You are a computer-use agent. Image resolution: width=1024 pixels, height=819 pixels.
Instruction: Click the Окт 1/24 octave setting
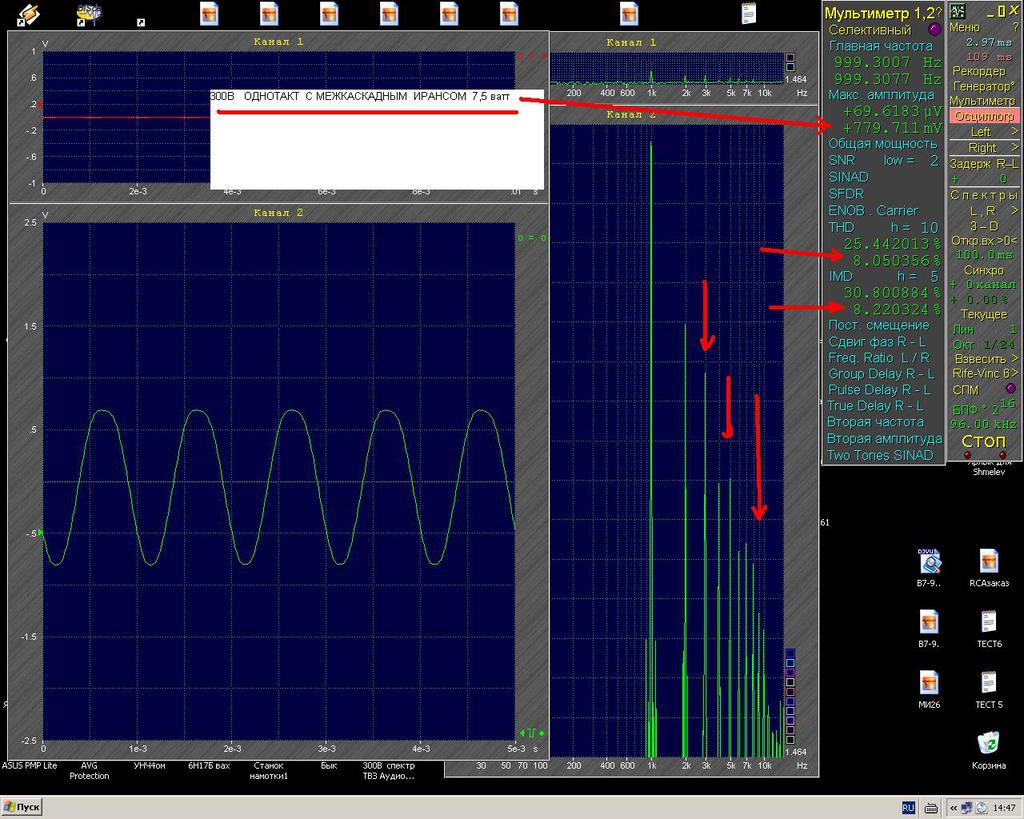coord(984,344)
